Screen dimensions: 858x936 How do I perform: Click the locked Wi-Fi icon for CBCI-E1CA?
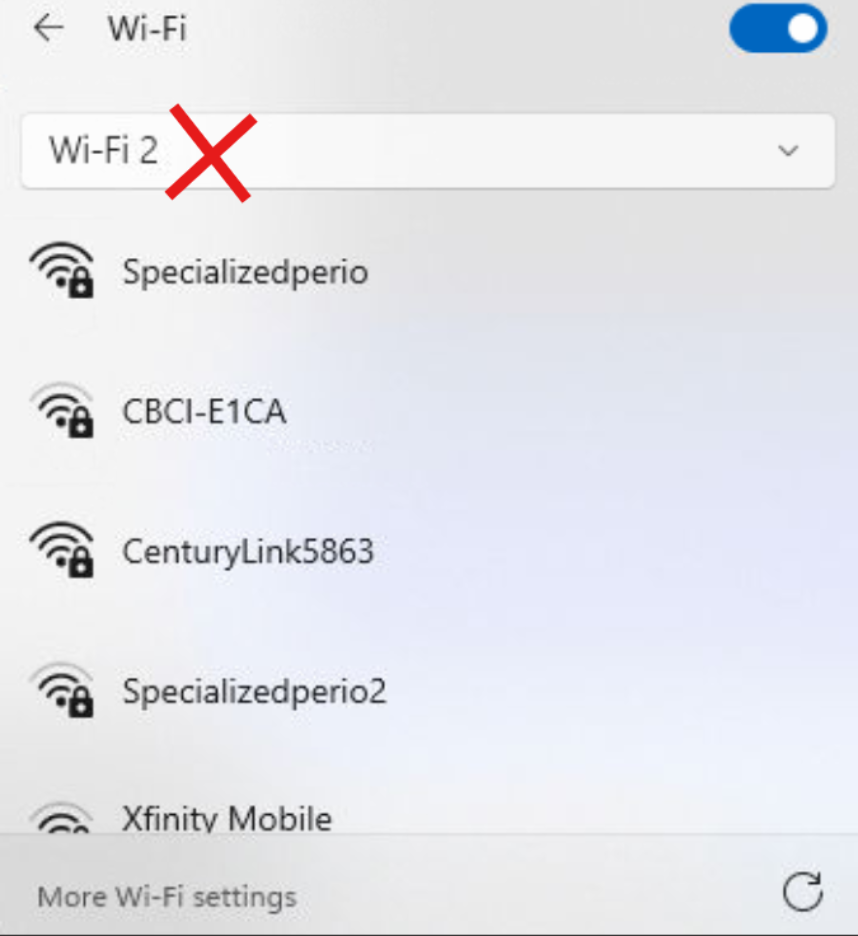[62, 411]
